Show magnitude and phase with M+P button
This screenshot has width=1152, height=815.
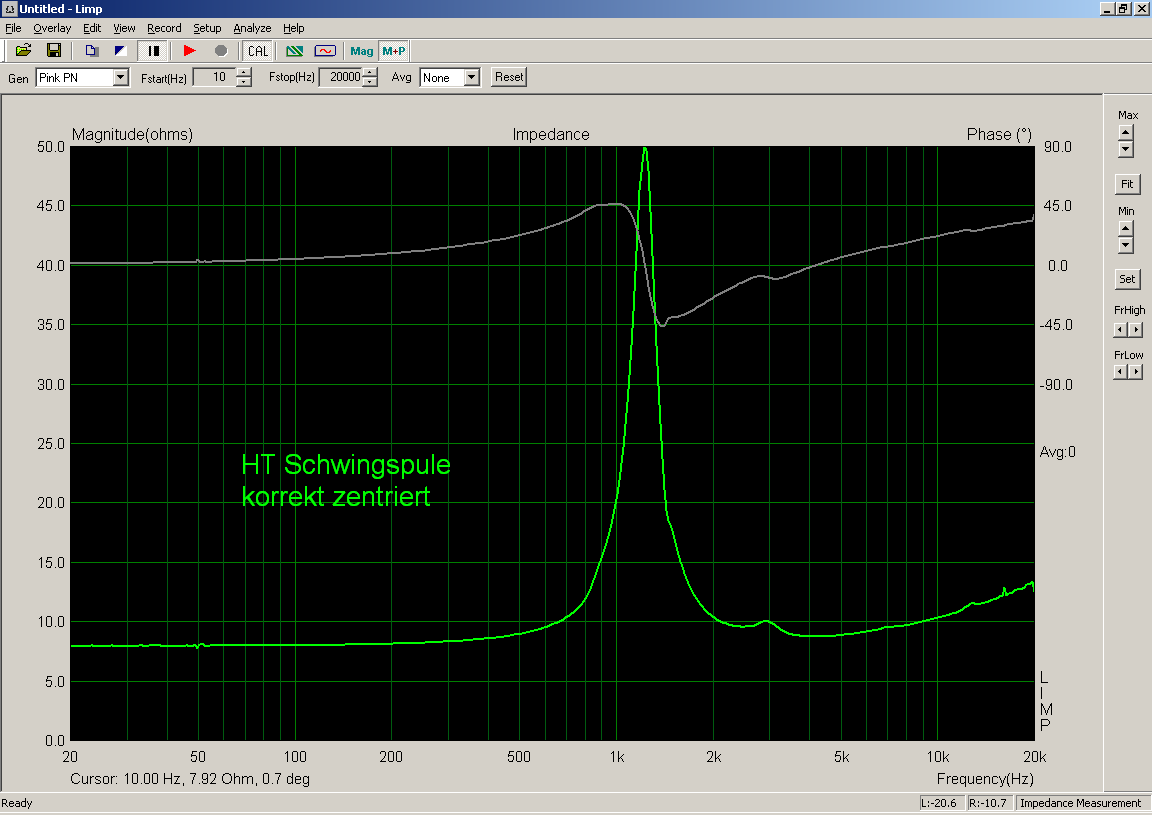394,51
